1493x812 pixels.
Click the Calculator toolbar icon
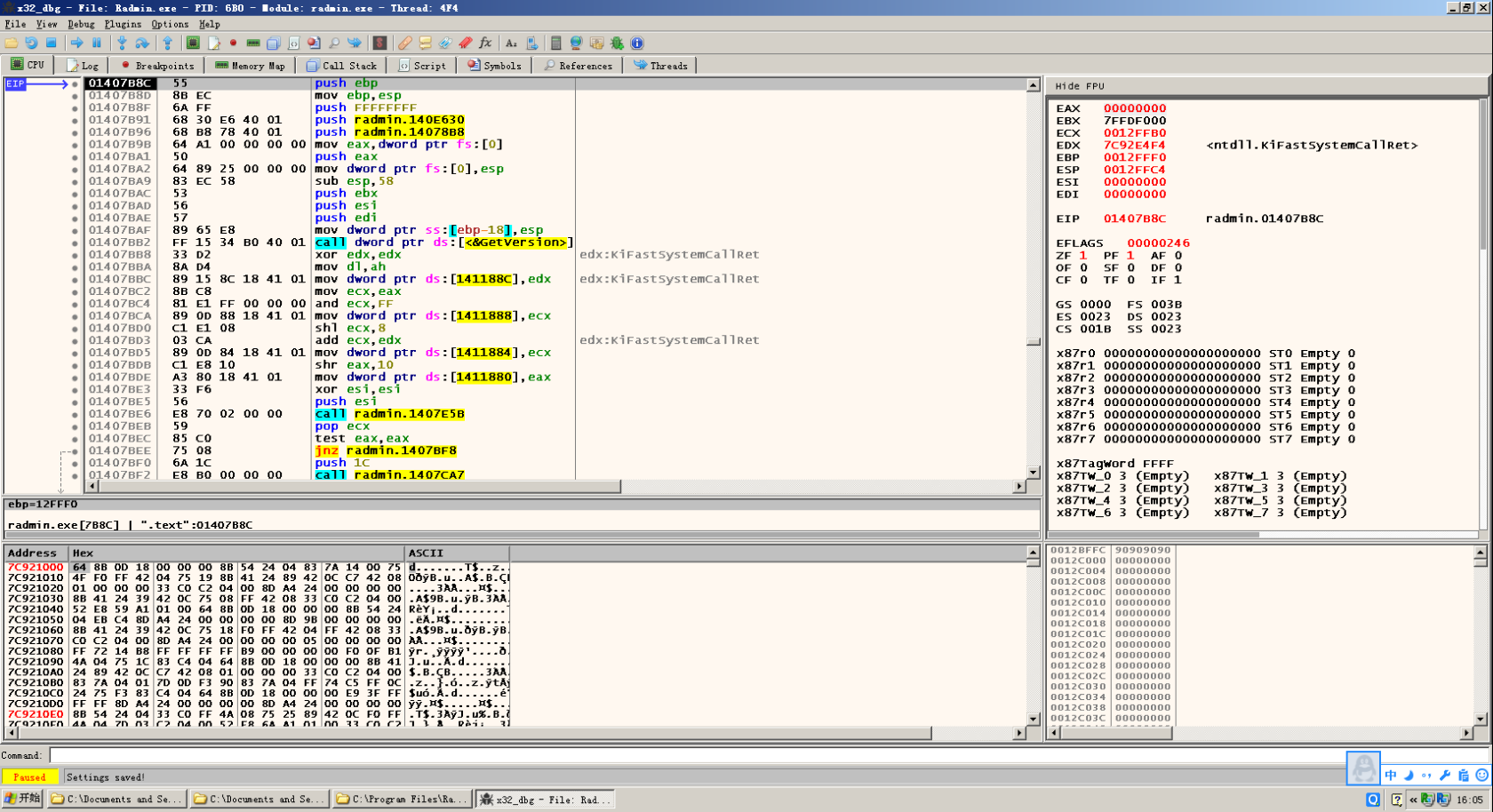[x=556, y=43]
